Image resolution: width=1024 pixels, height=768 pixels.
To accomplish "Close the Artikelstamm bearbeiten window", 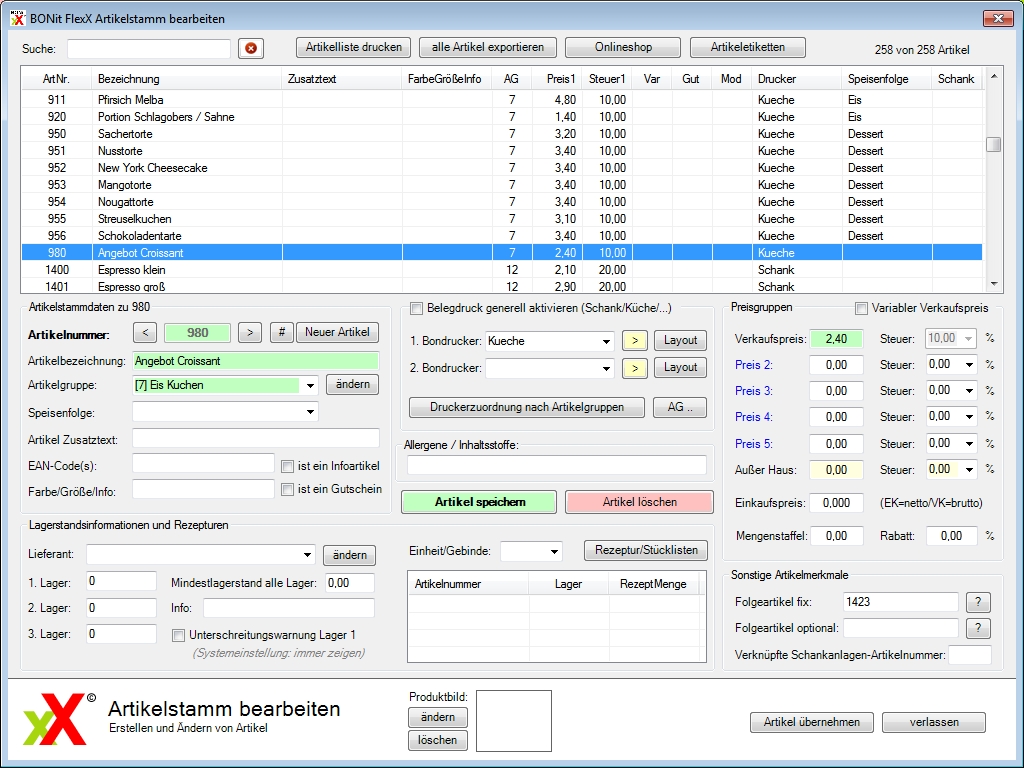I will [x=998, y=18].
